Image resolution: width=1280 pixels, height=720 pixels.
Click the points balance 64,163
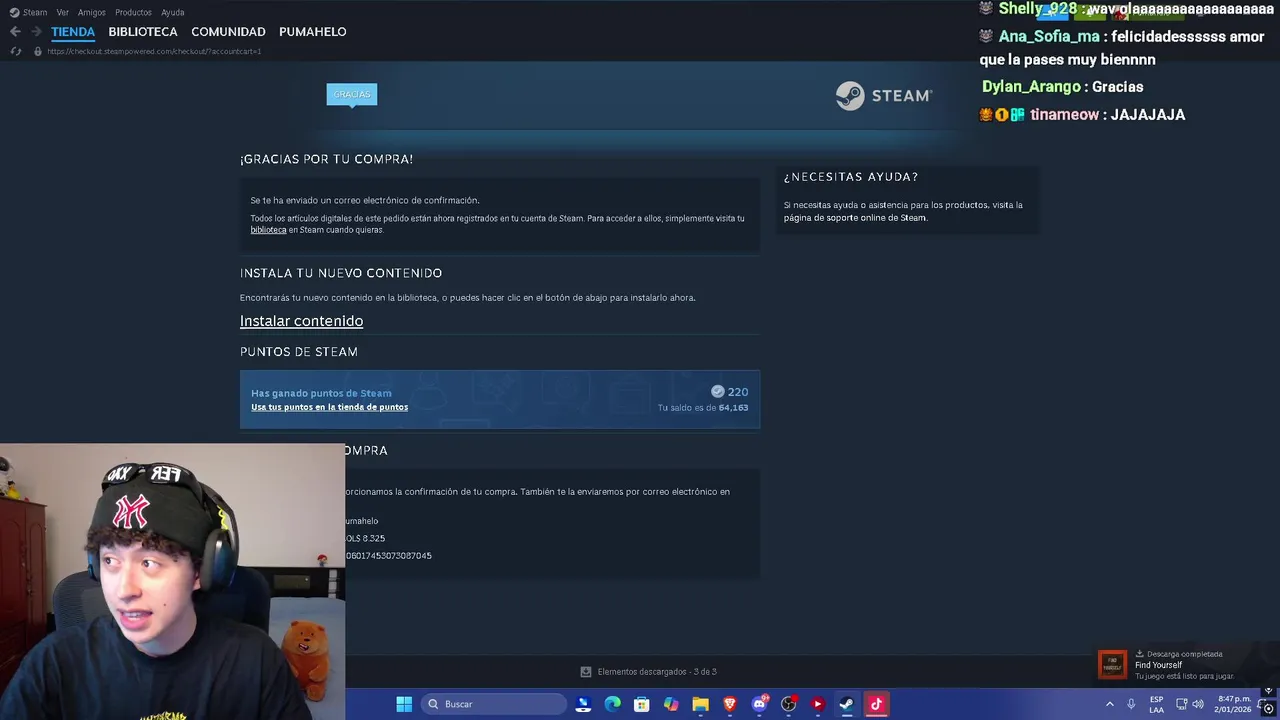click(733, 408)
